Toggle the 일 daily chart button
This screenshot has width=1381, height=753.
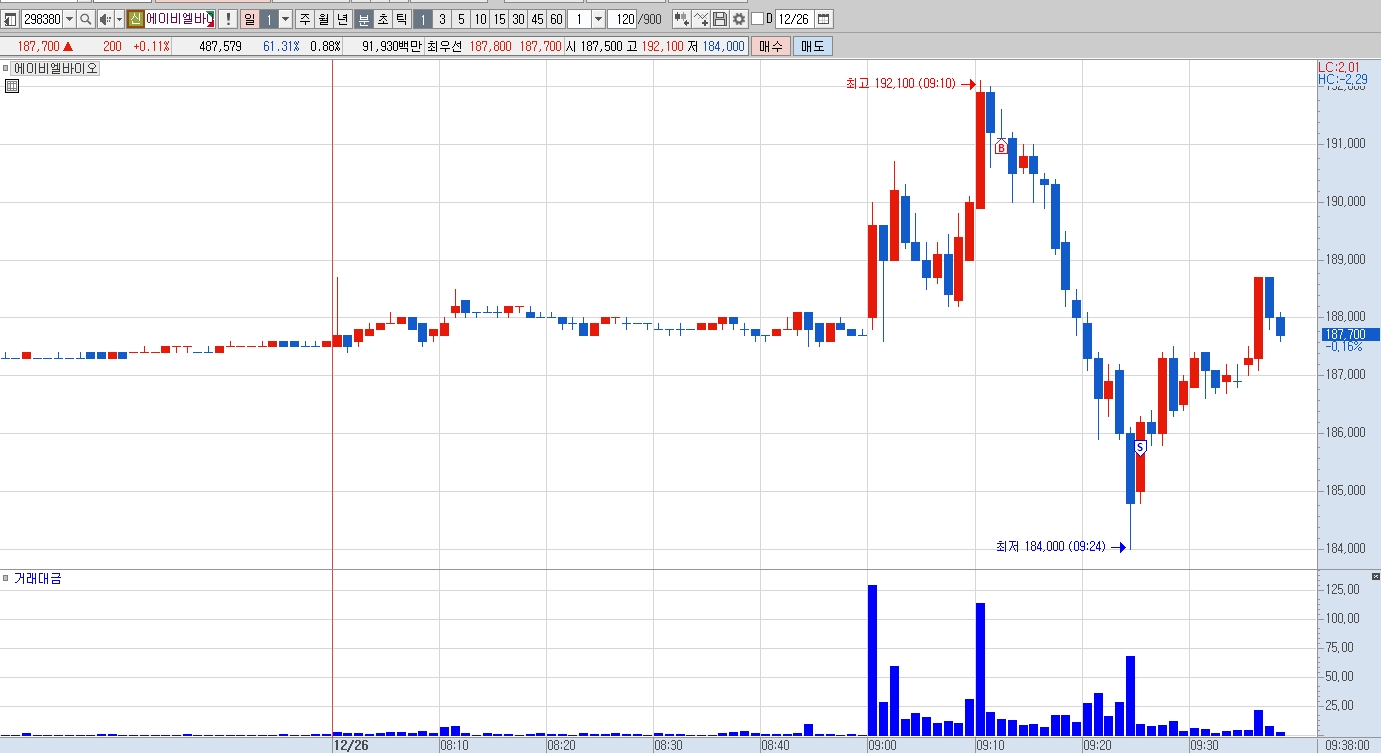[250, 19]
